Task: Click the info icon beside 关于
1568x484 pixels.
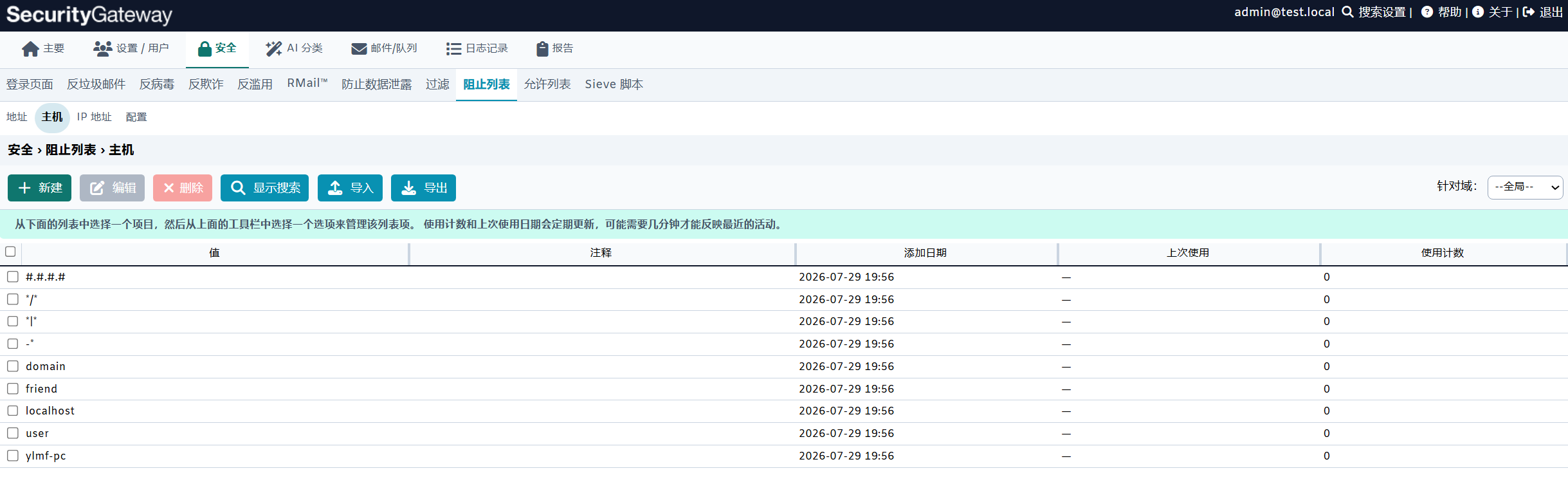Action: (x=1477, y=12)
